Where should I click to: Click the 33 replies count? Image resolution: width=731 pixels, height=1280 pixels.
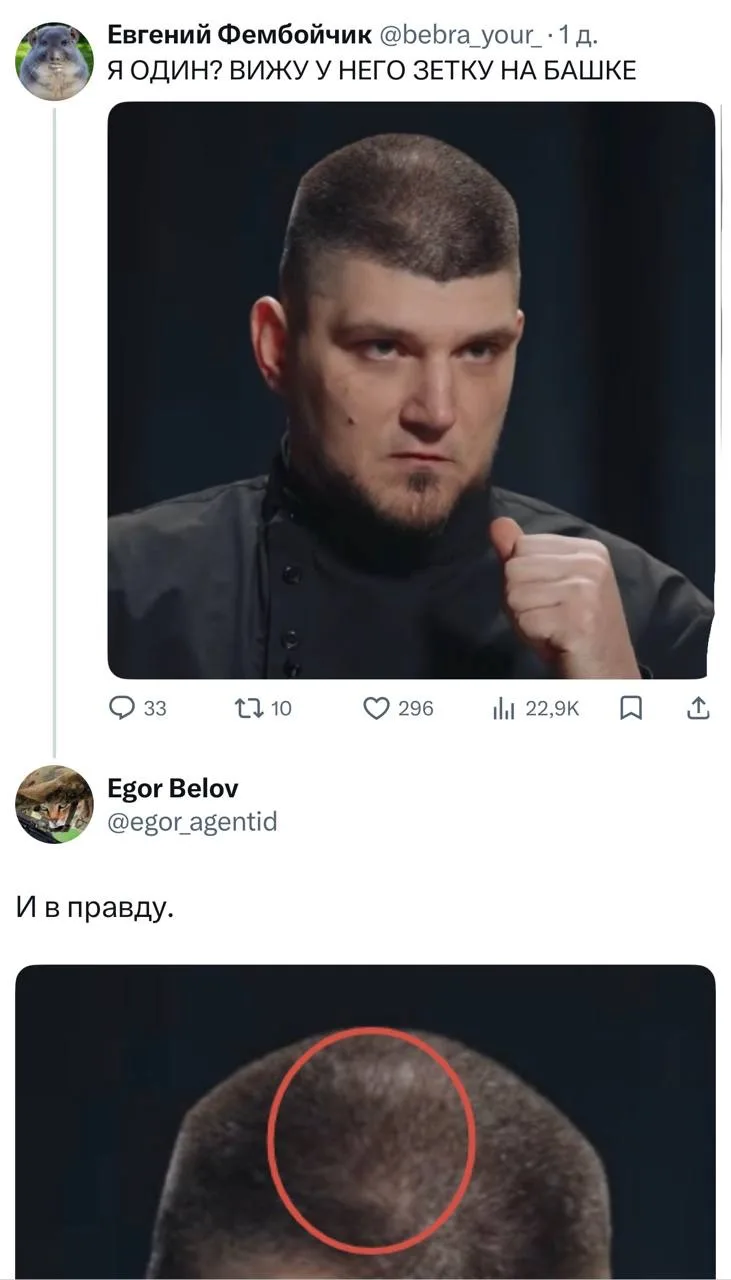(x=155, y=709)
